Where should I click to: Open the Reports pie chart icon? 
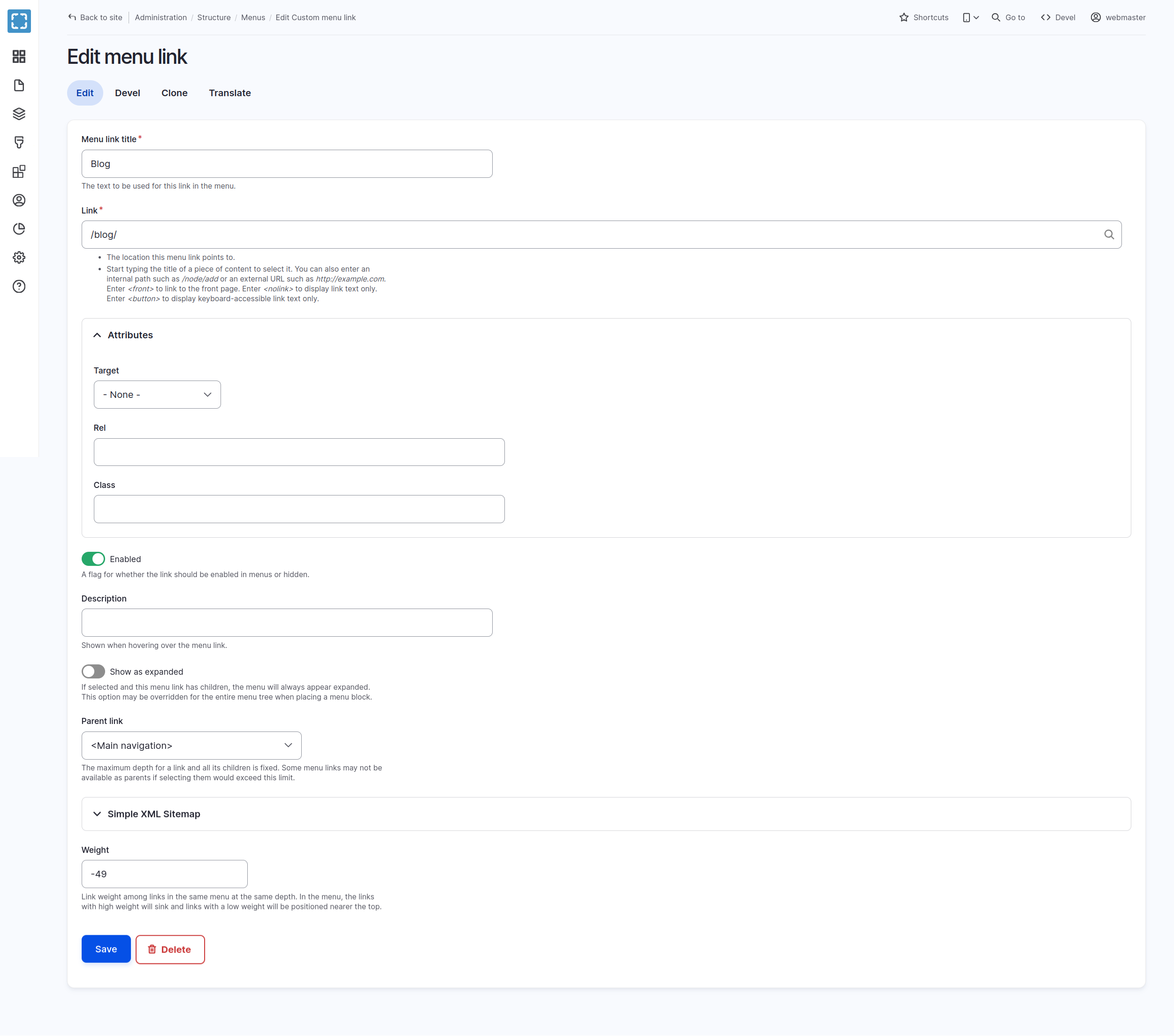coord(19,229)
